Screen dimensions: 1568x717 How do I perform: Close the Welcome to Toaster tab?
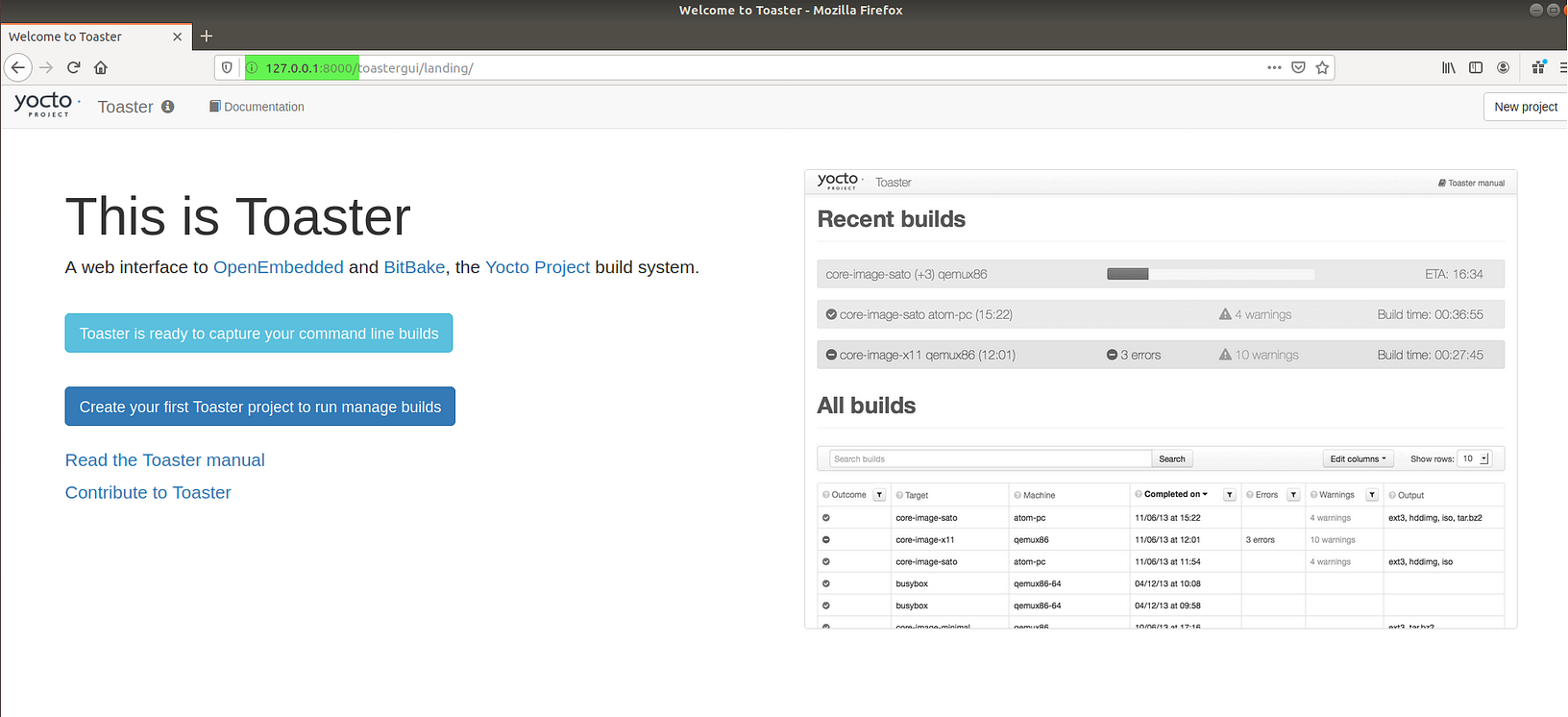pyautogui.click(x=177, y=37)
